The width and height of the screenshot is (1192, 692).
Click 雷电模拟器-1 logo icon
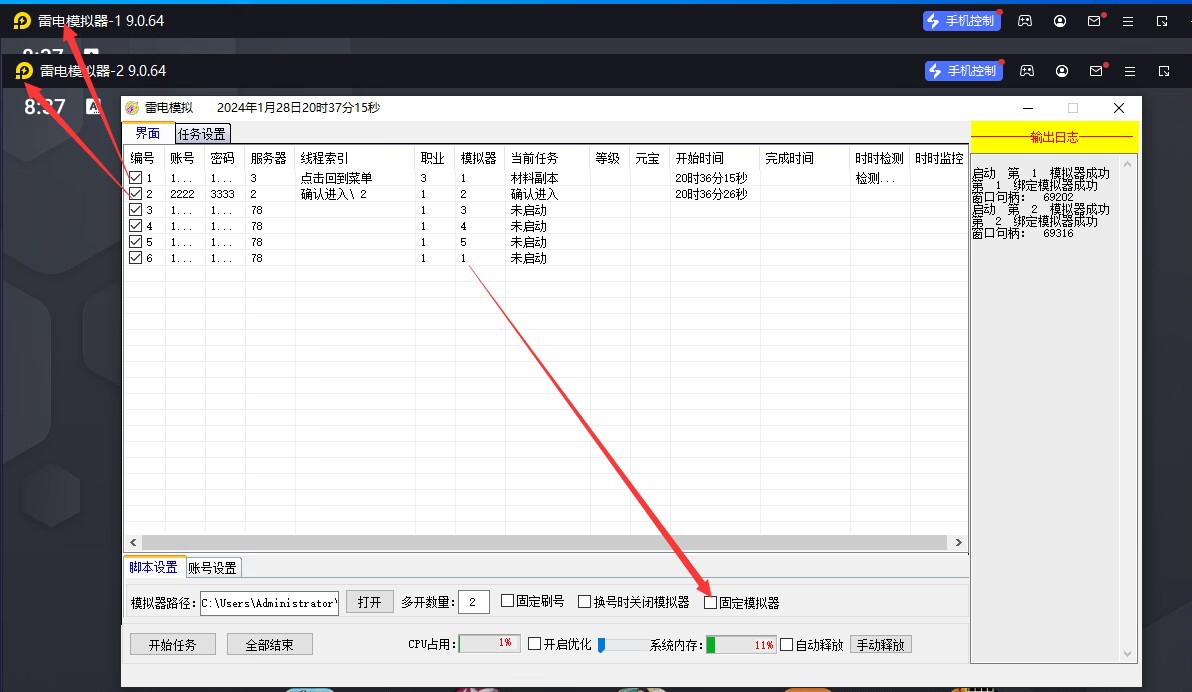click(22, 21)
